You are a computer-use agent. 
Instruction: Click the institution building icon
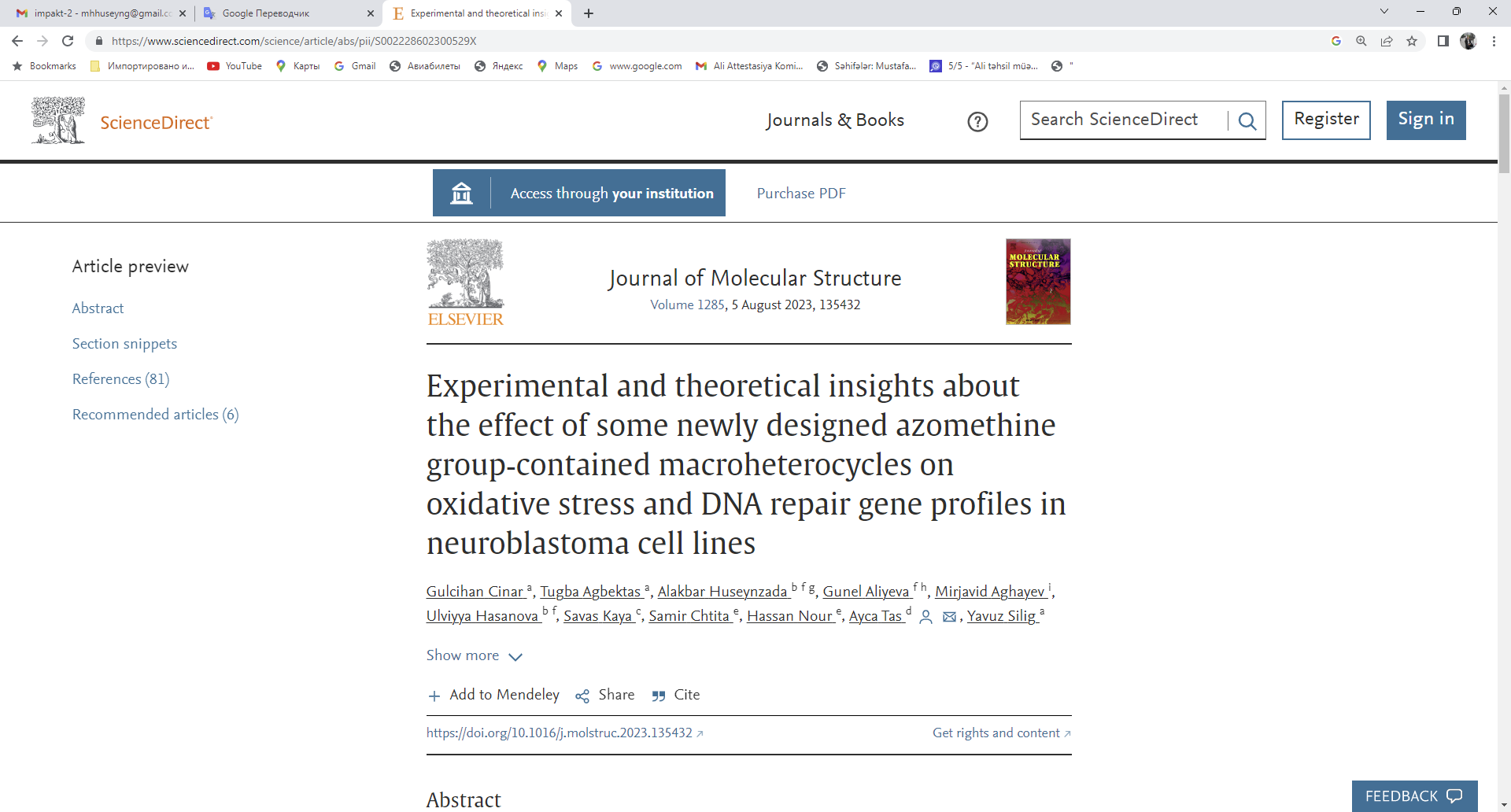tap(461, 193)
